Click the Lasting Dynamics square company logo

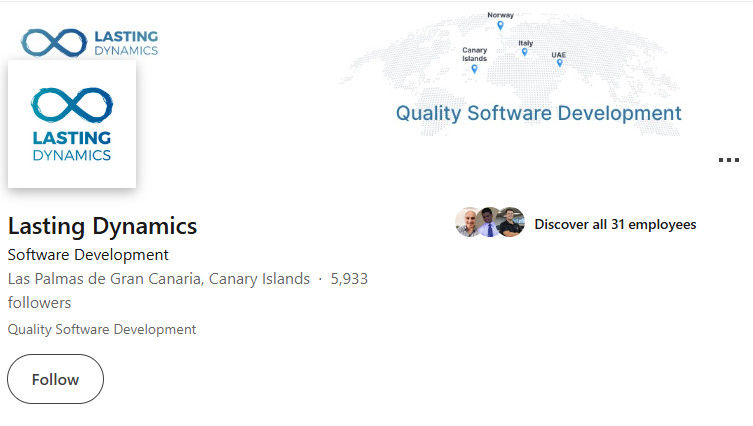click(72, 124)
